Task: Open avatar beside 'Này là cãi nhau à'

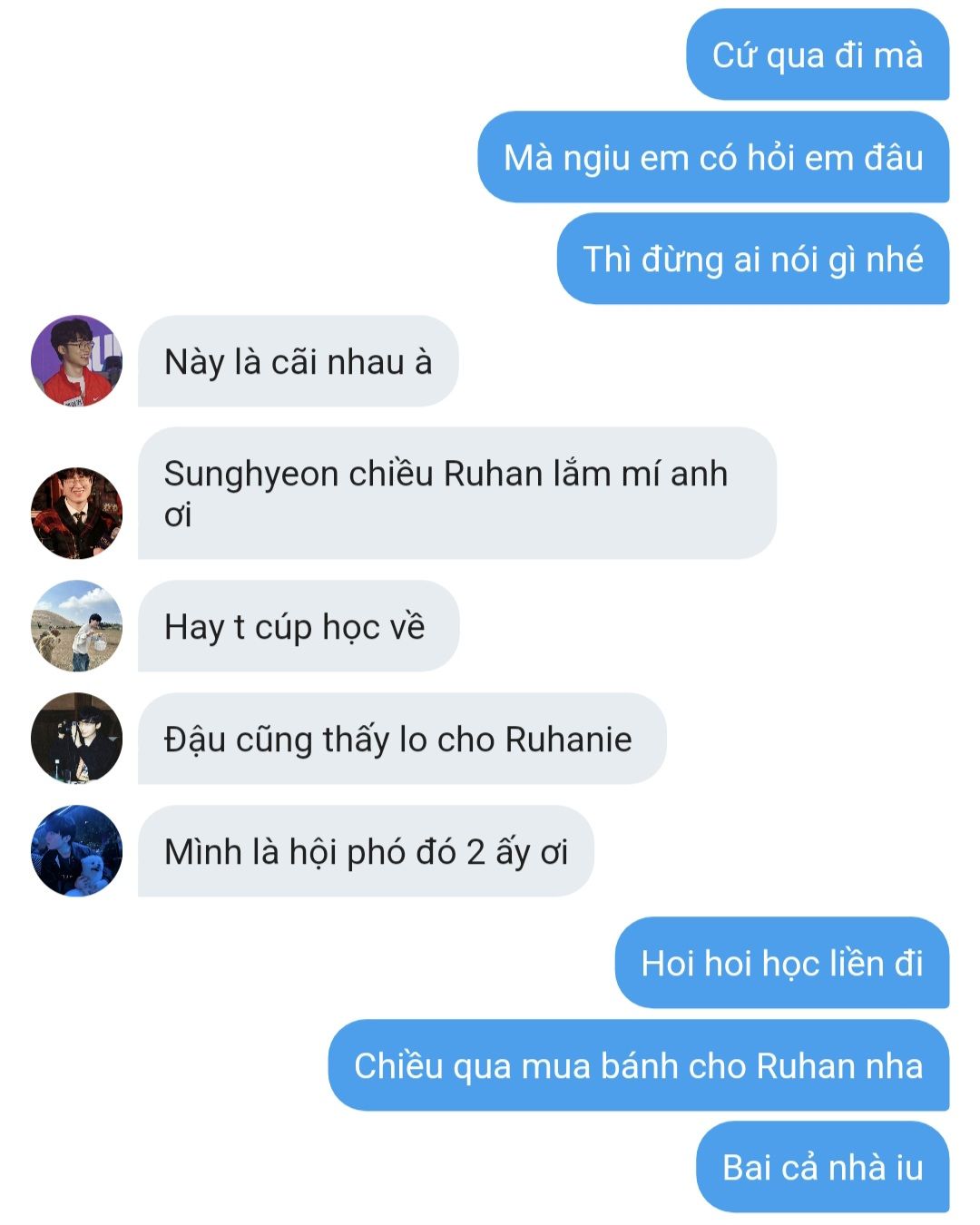Action: 76,360
